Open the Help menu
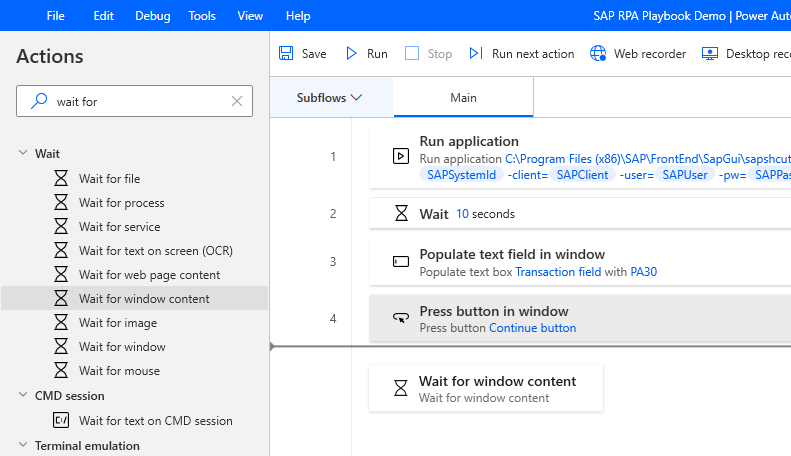Viewport: 791px width, 456px height. [x=298, y=16]
